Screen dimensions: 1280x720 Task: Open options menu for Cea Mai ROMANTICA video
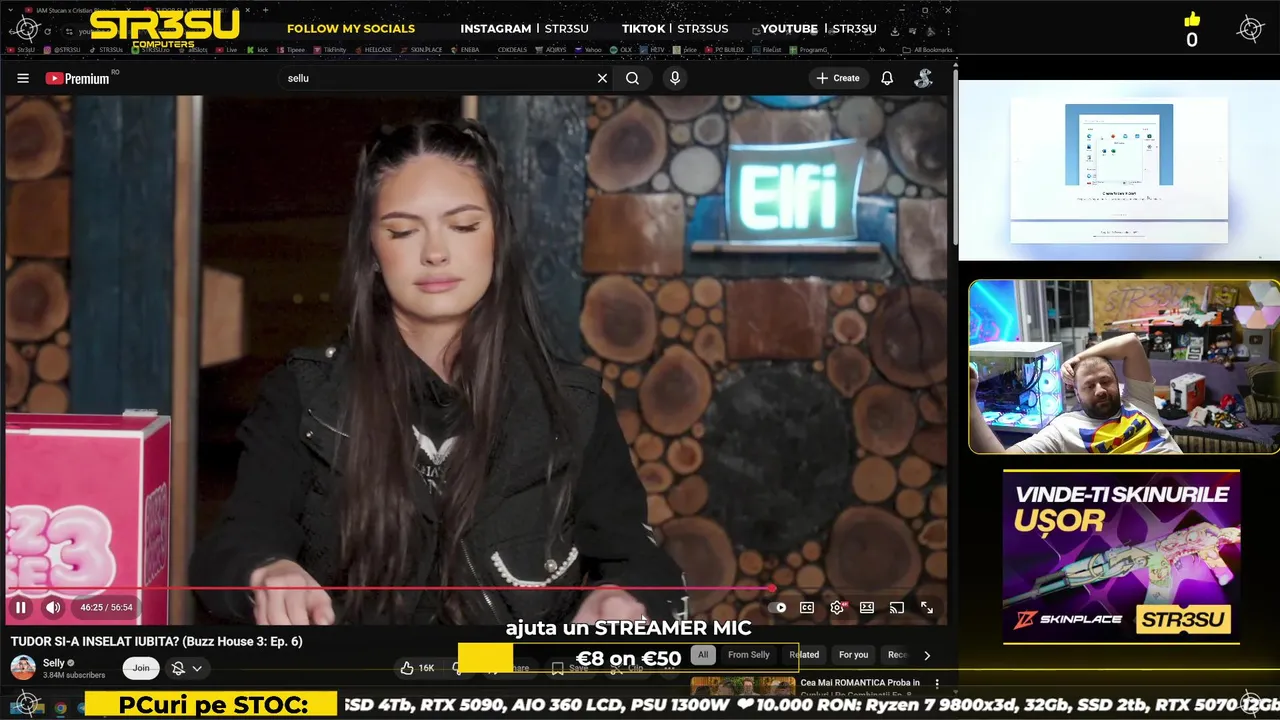937,684
